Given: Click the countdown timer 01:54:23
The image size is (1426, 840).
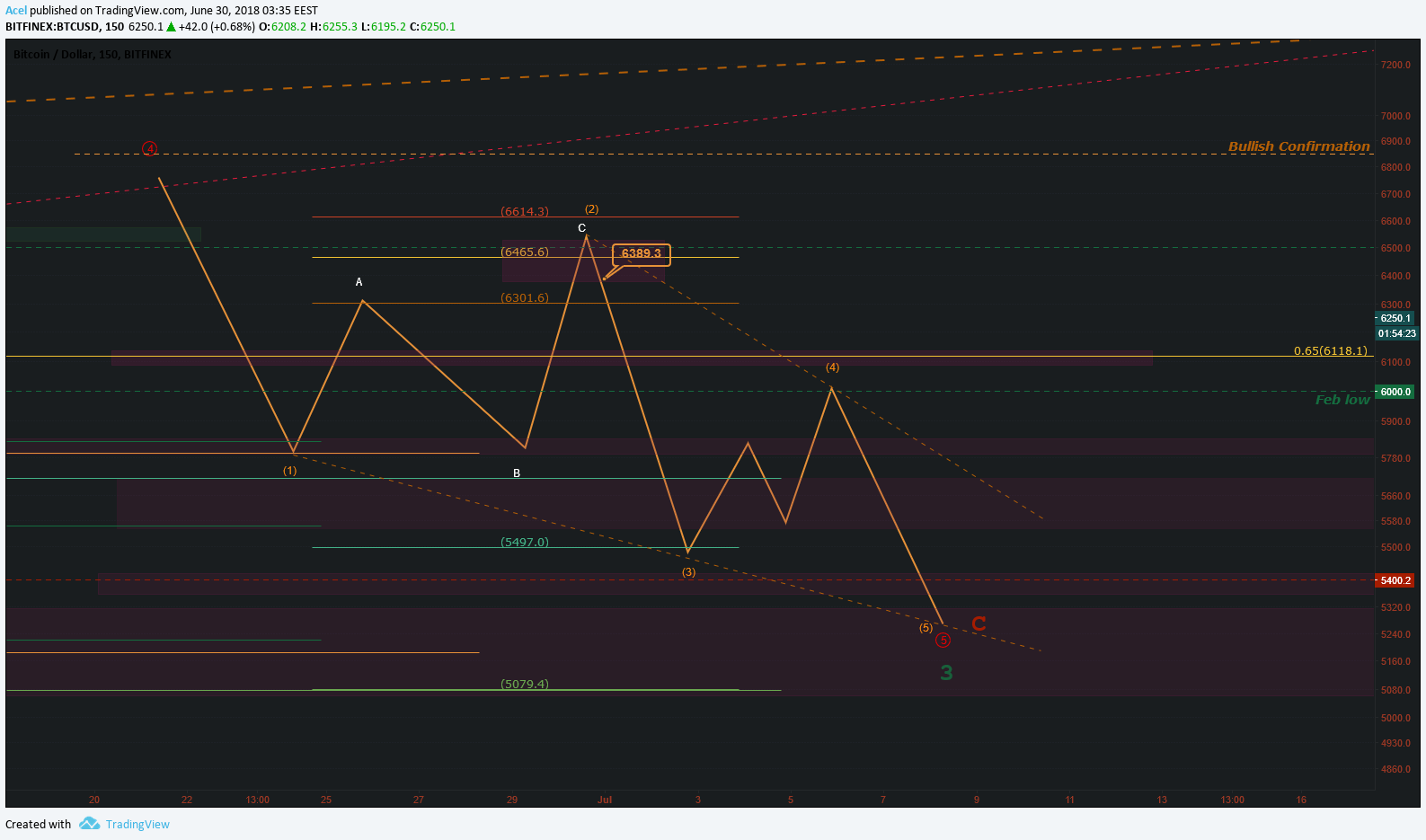Looking at the screenshot, I should (x=1396, y=333).
